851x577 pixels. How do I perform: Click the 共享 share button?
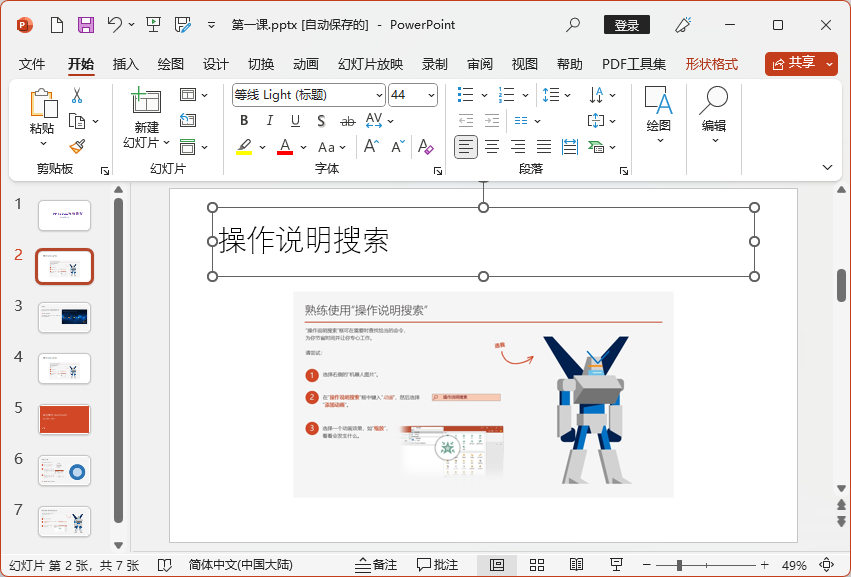click(795, 64)
